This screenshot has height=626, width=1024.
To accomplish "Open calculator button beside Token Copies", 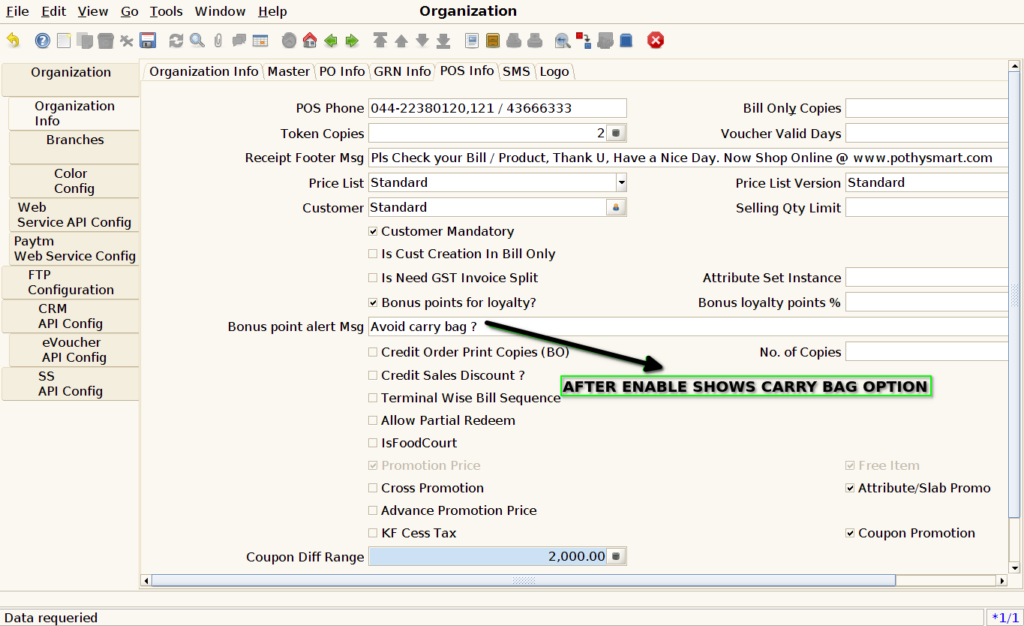I will click(616, 133).
